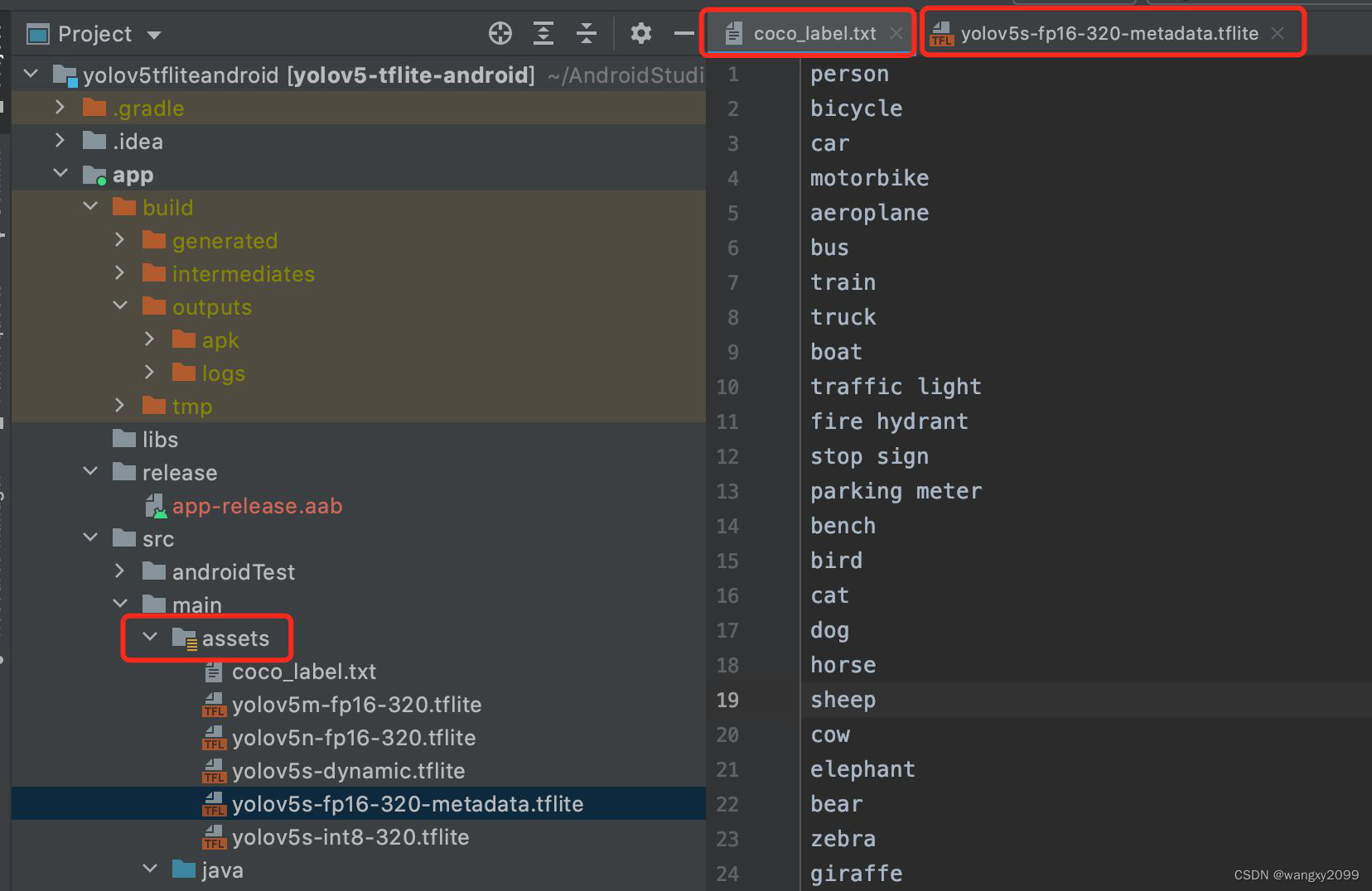Click line number 1 in the gutter
Screen dimensions: 1372x891
coord(732,74)
